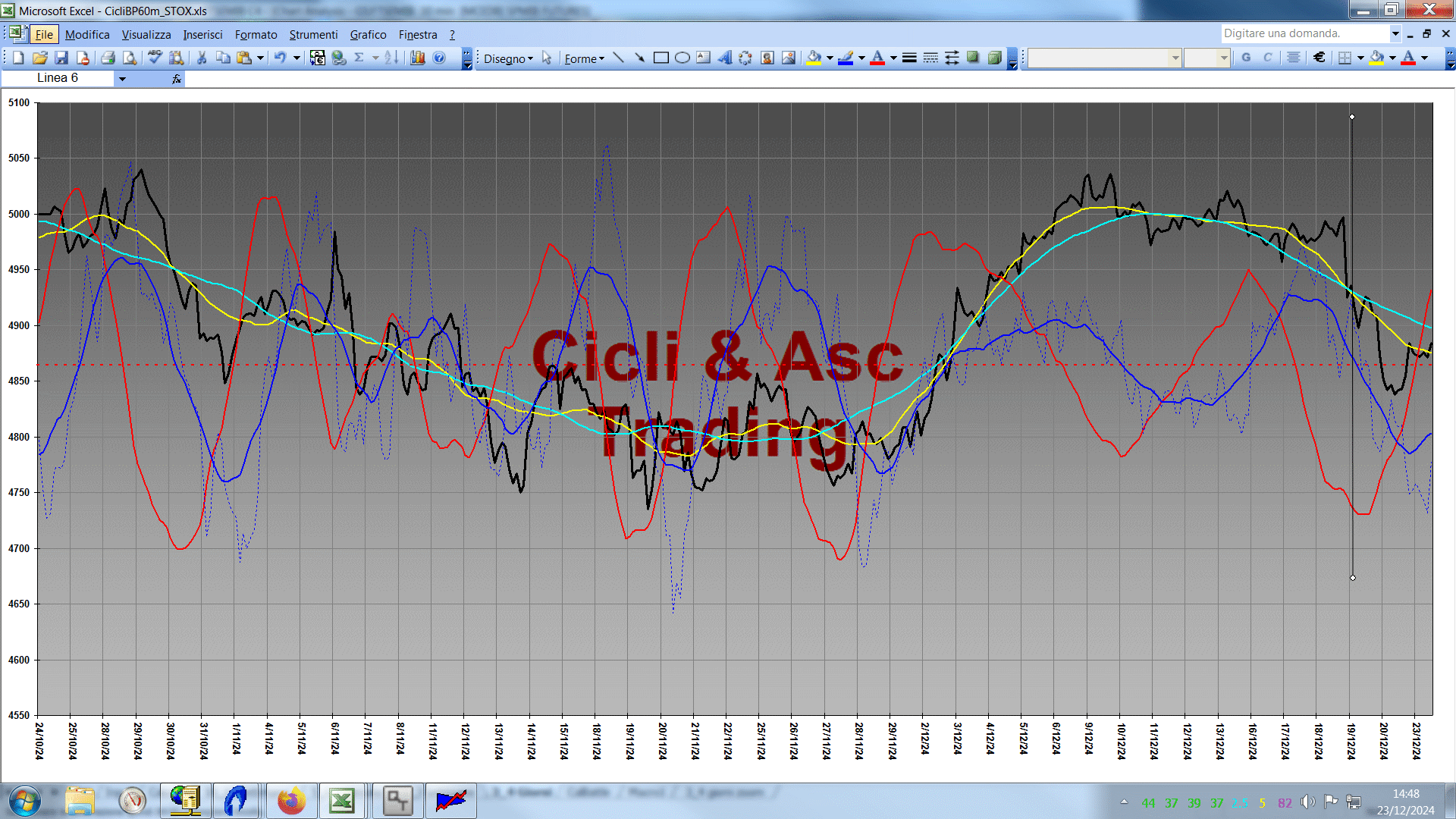Click Shadow Style icon

[x=973, y=58]
